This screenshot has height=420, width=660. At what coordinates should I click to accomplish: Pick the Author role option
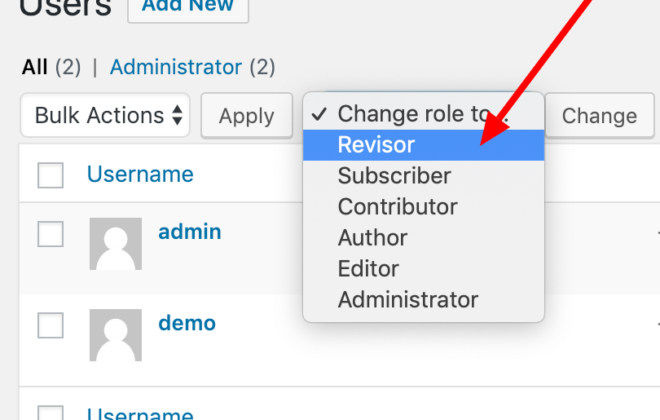(423, 238)
